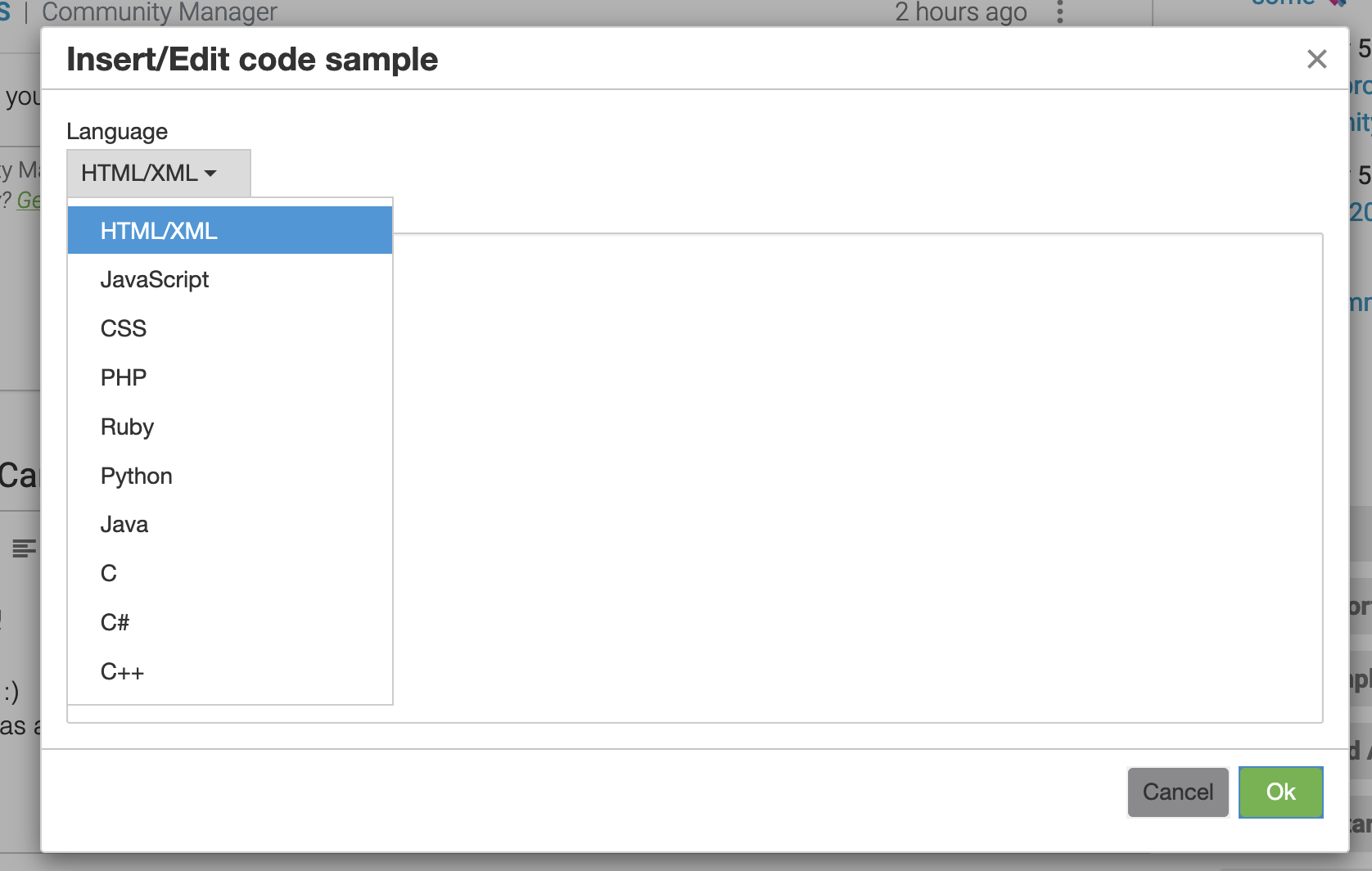Close the Insert/Edit code sample dialog

tap(1316, 59)
